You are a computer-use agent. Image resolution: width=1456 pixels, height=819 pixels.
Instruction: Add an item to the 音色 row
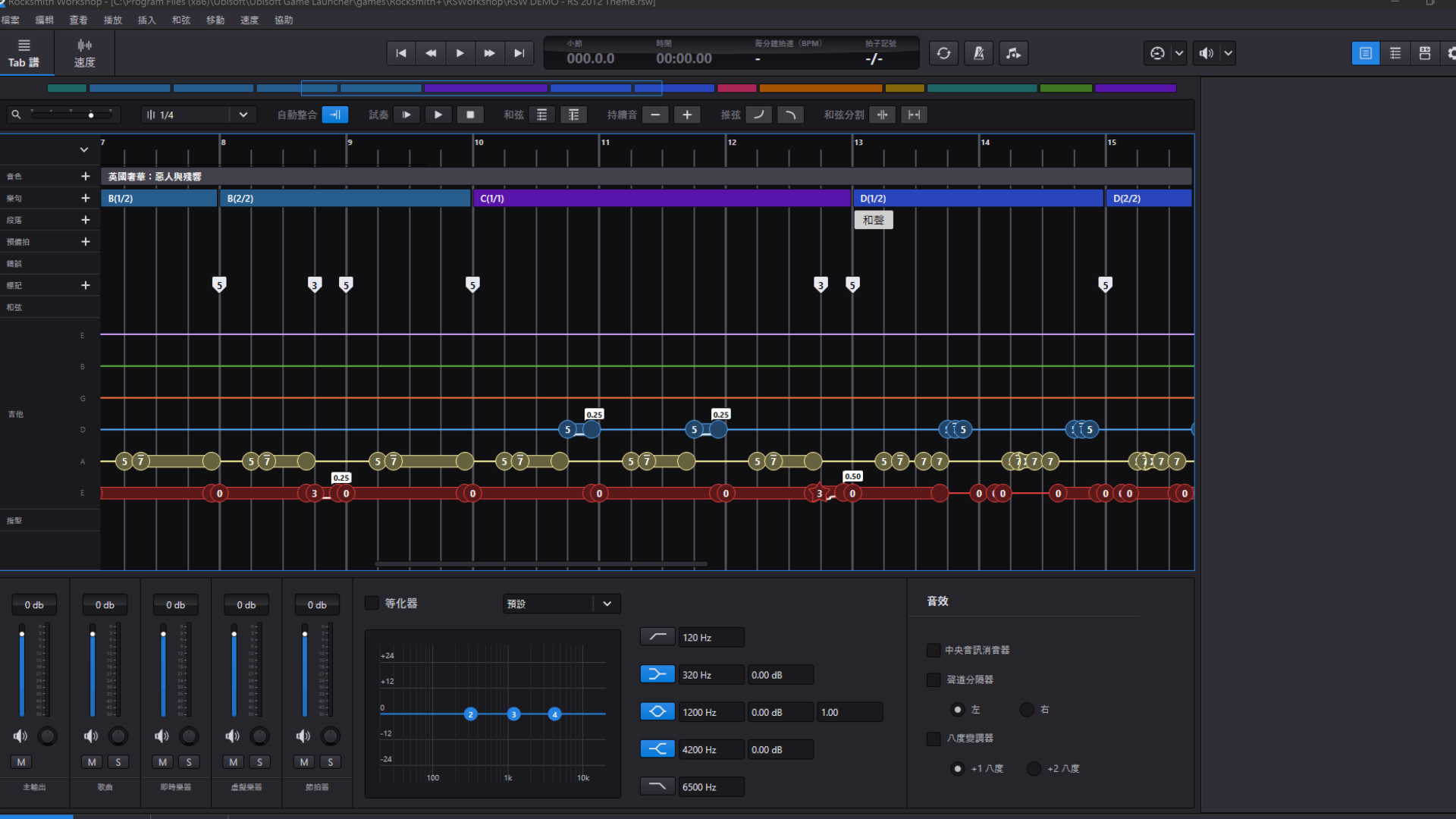click(86, 176)
